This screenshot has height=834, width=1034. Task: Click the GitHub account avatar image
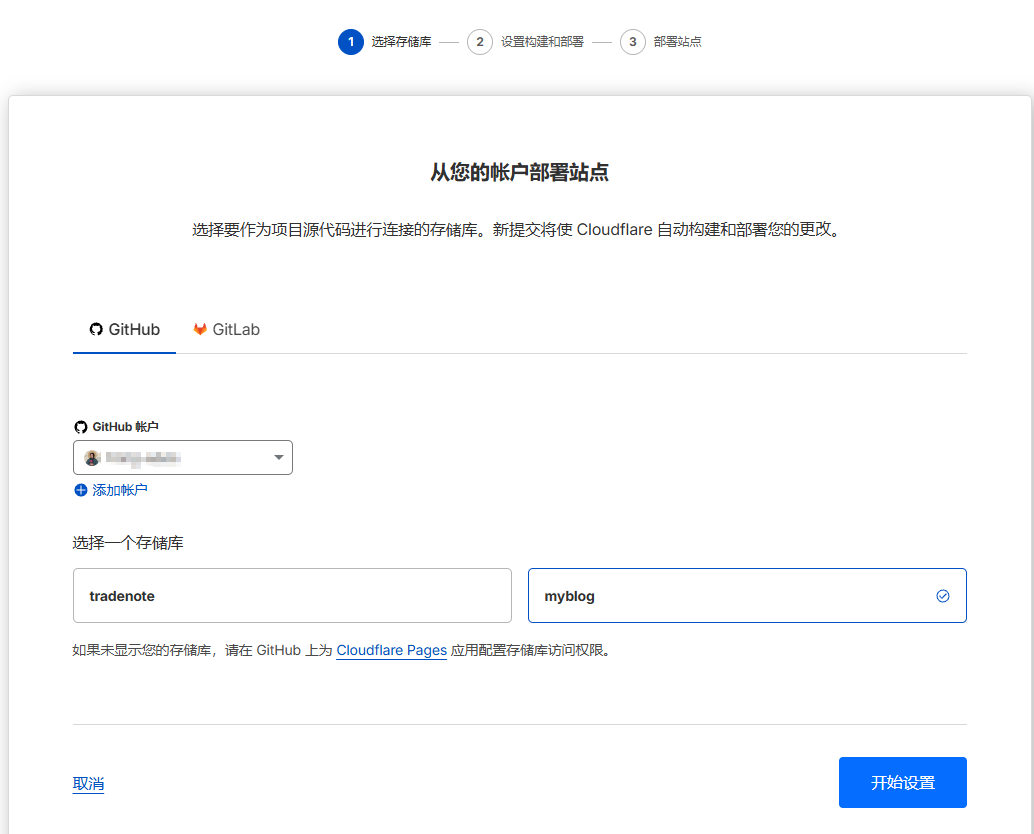[92, 458]
